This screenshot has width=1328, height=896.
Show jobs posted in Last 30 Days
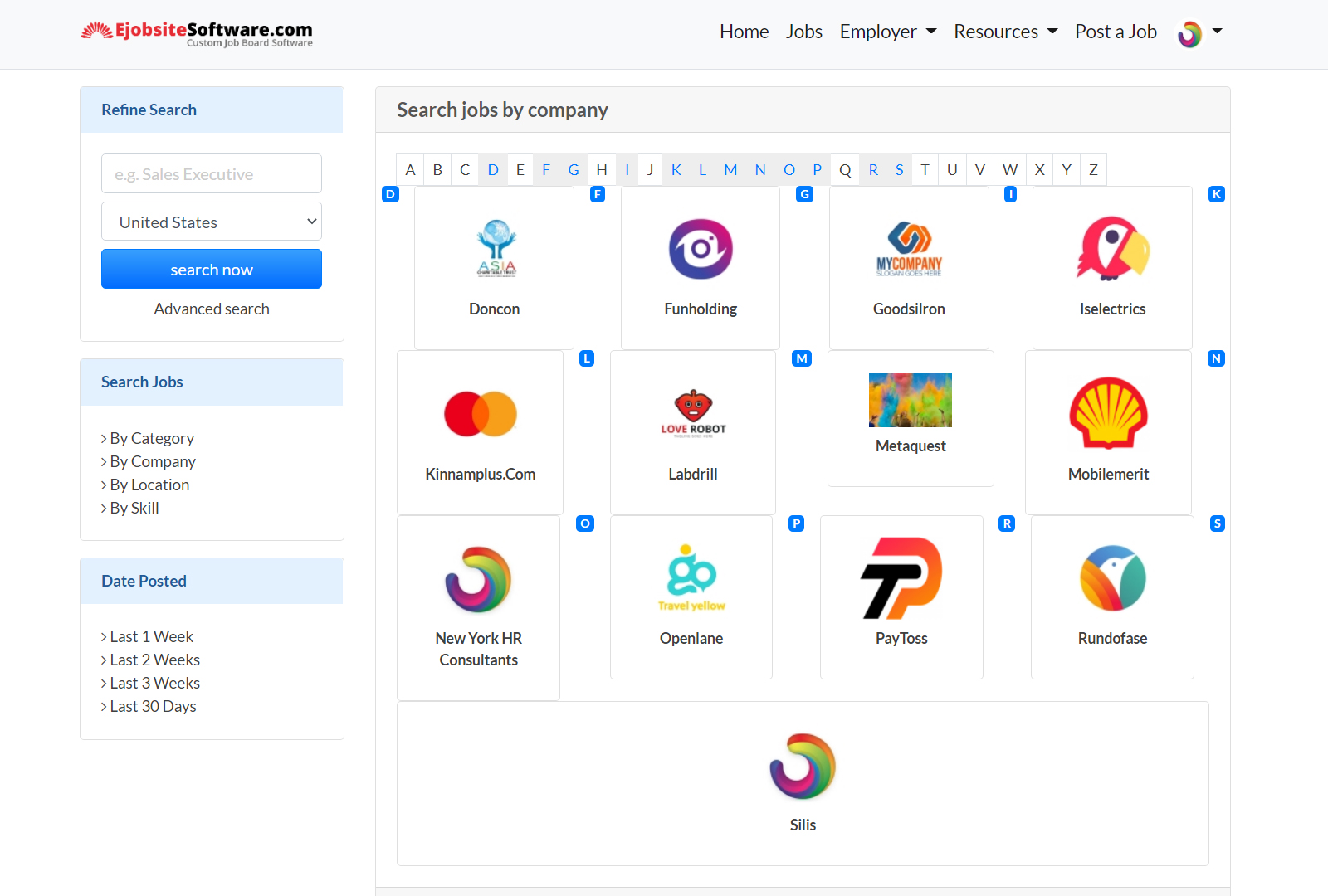[x=153, y=706]
